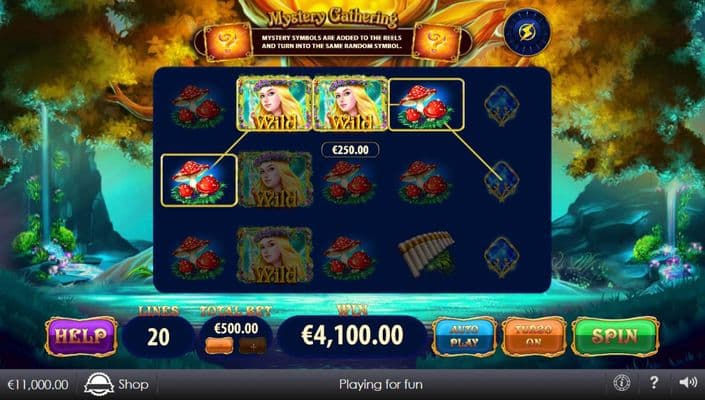Click the highlighted mushroom in middle row
705x400 pixels.
199,180
